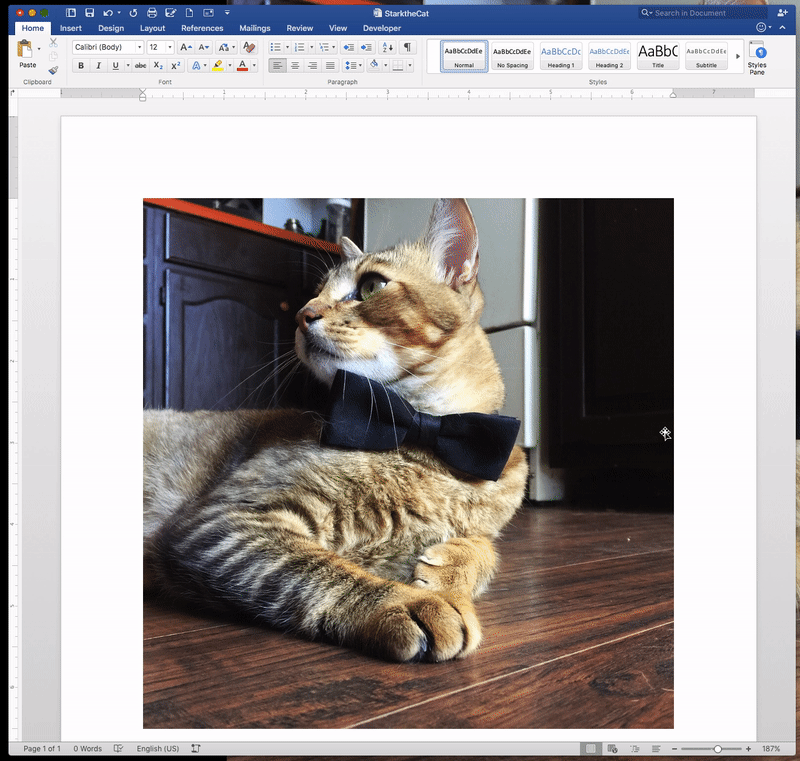Image resolution: width=800 pixels, height=761 pixels.
Task: Apply strikethrough formatting
Action: 138,65
